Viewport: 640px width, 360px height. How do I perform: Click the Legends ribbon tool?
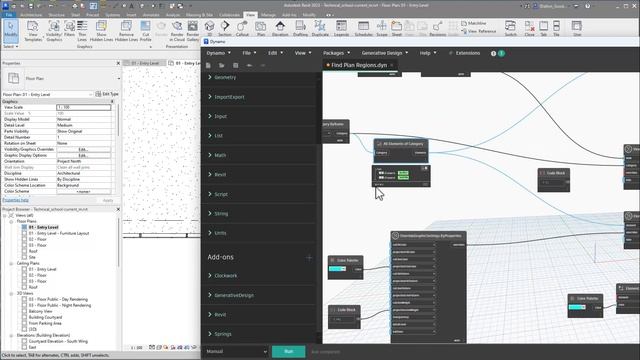341,29
